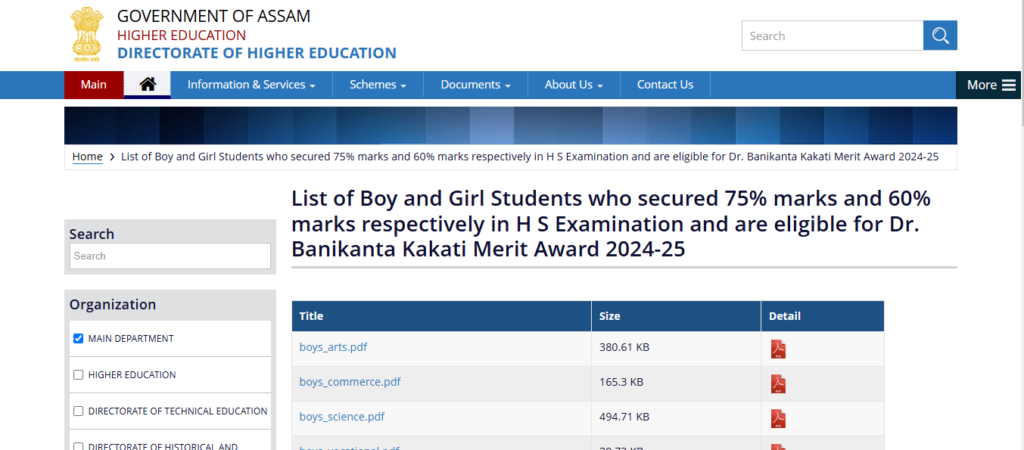This screenshot has width=1024, height=450.
Task: Open the Contact Us menu item
Action: [665, 85]
